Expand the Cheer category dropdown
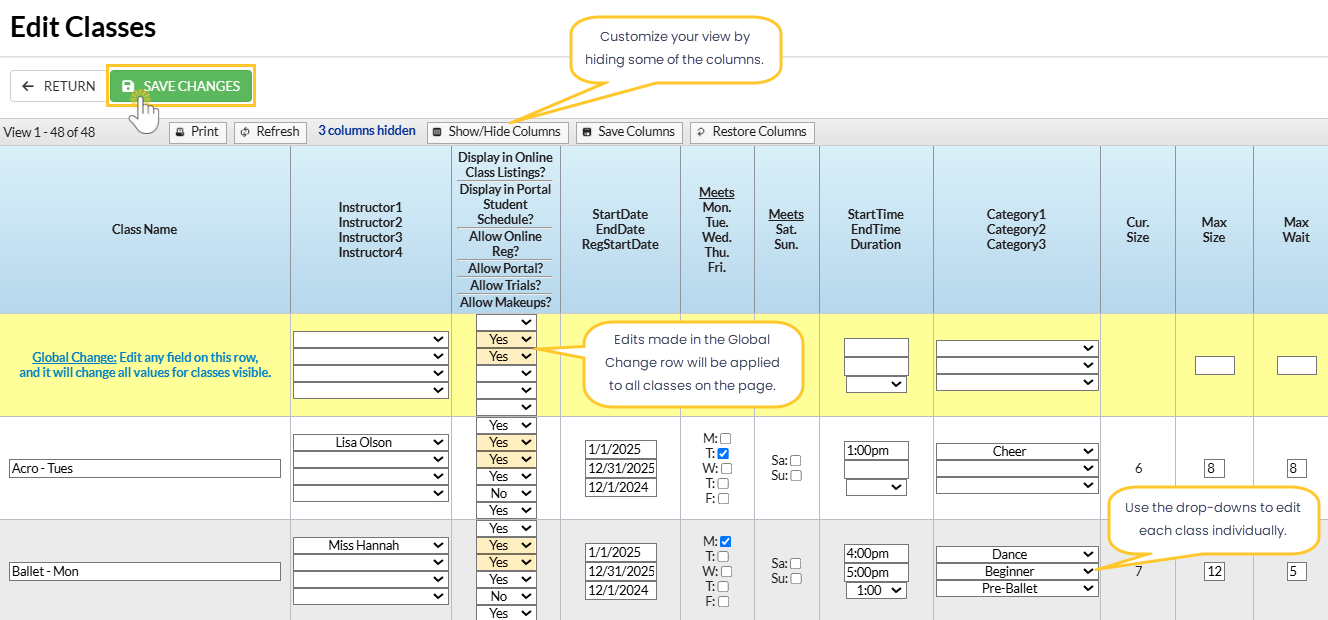Viewport: 1328px width, 620px height. [x=1016, y=451]
